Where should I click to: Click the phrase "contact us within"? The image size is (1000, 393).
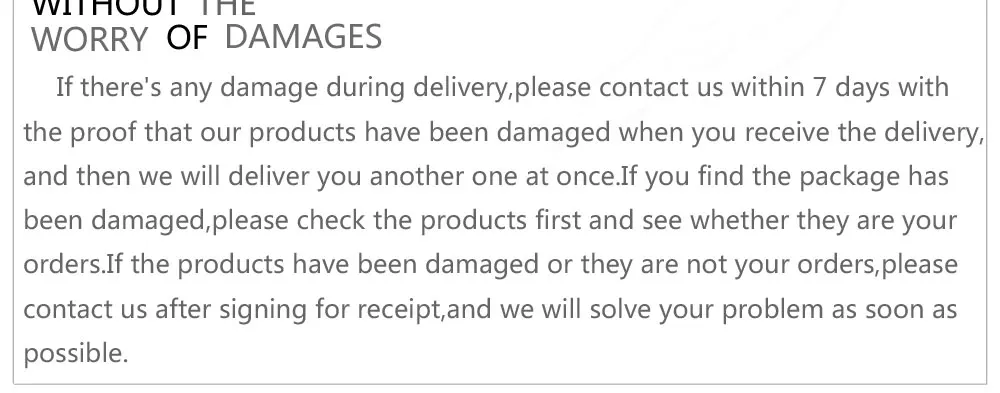pyautogui.click(x=702, y=87)
